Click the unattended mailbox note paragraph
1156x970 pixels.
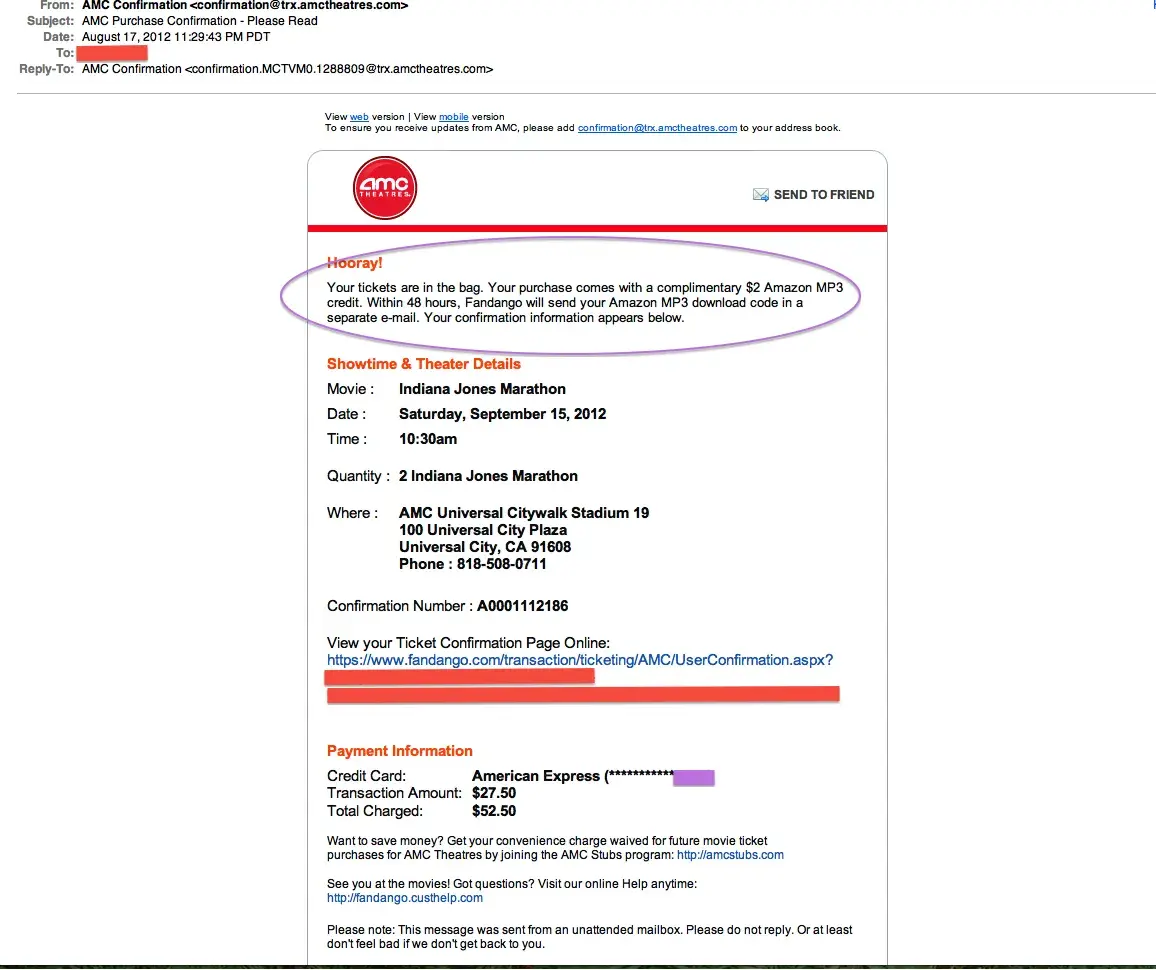pyautogui.click(x=589, y=936)
